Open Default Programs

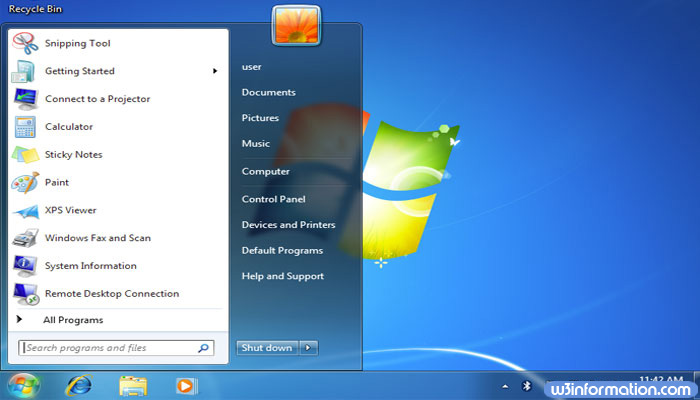(x=282, y=250)
